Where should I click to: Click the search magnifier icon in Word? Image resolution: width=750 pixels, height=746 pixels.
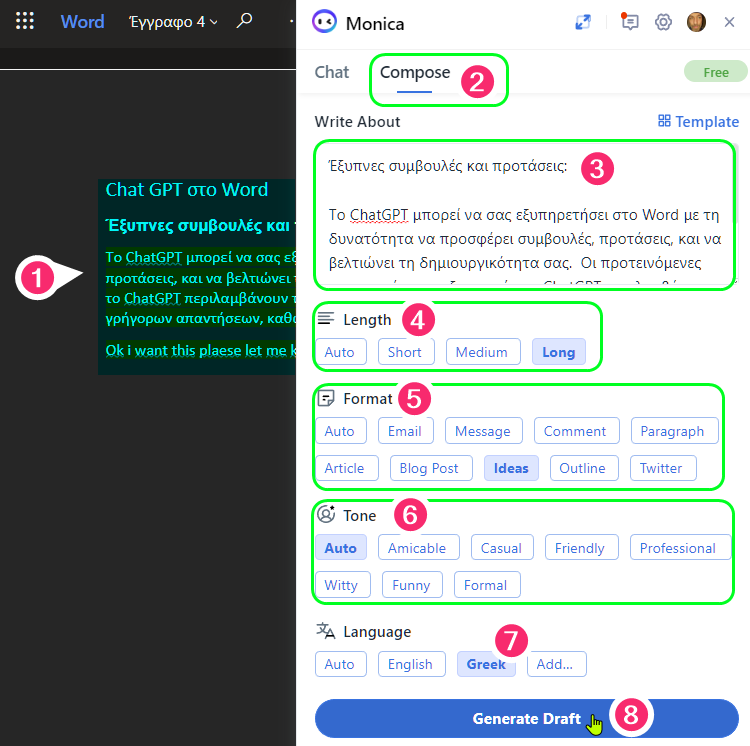click(244, 21)
